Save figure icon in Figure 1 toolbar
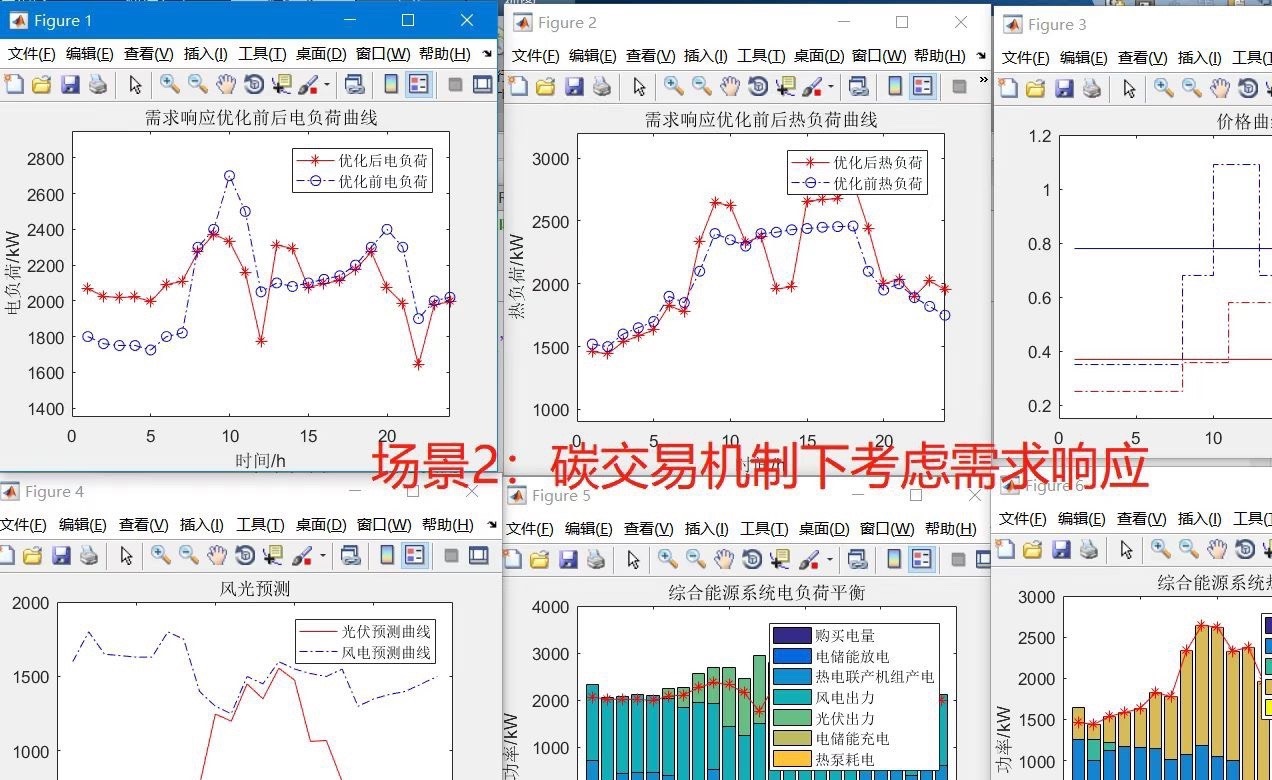The image size is (1272, 780). 69,85
